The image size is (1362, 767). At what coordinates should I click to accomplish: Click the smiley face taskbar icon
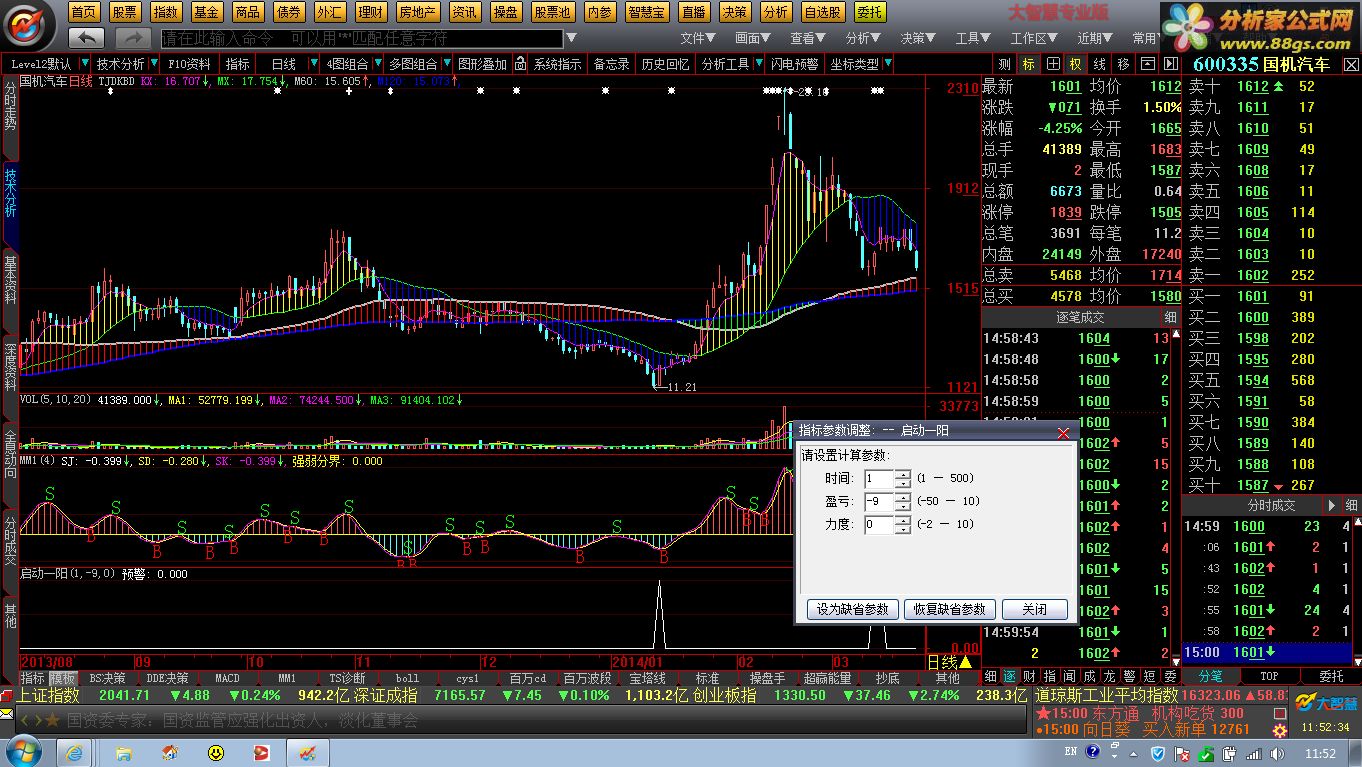[216, 752]
